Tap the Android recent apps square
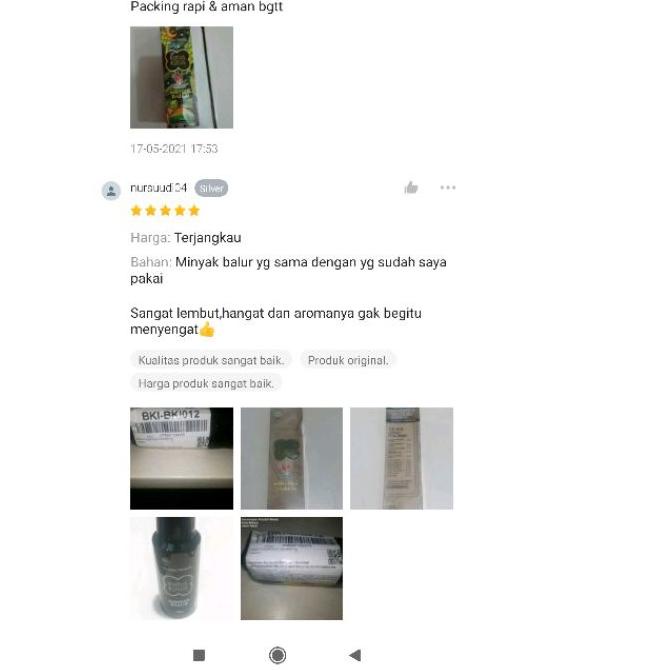Screen dimensions: 670x670 pyautogui.click(x=199, y=655)
